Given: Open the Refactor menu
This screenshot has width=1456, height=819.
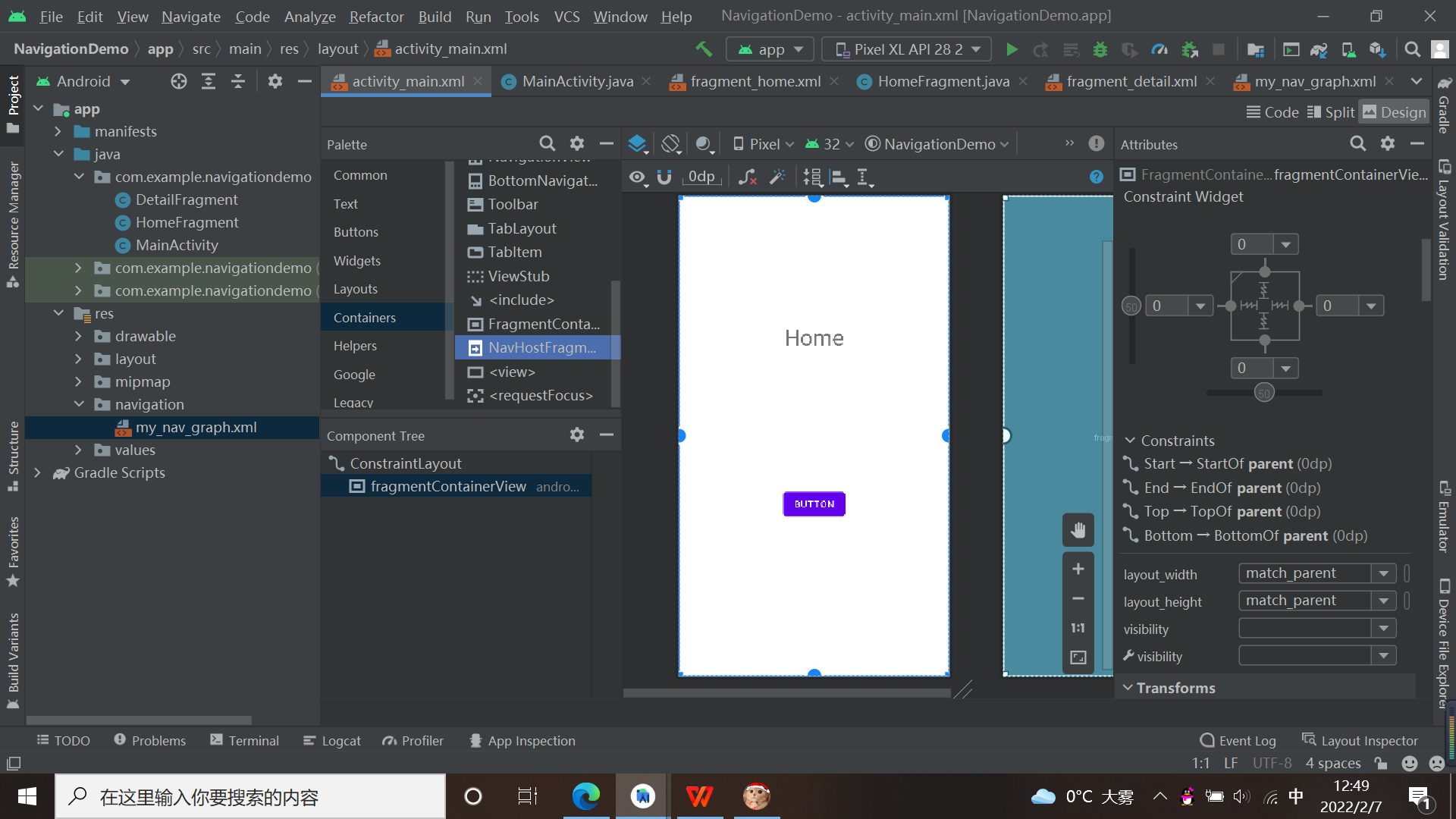Looking at the screenshot, I should point(376,16).
